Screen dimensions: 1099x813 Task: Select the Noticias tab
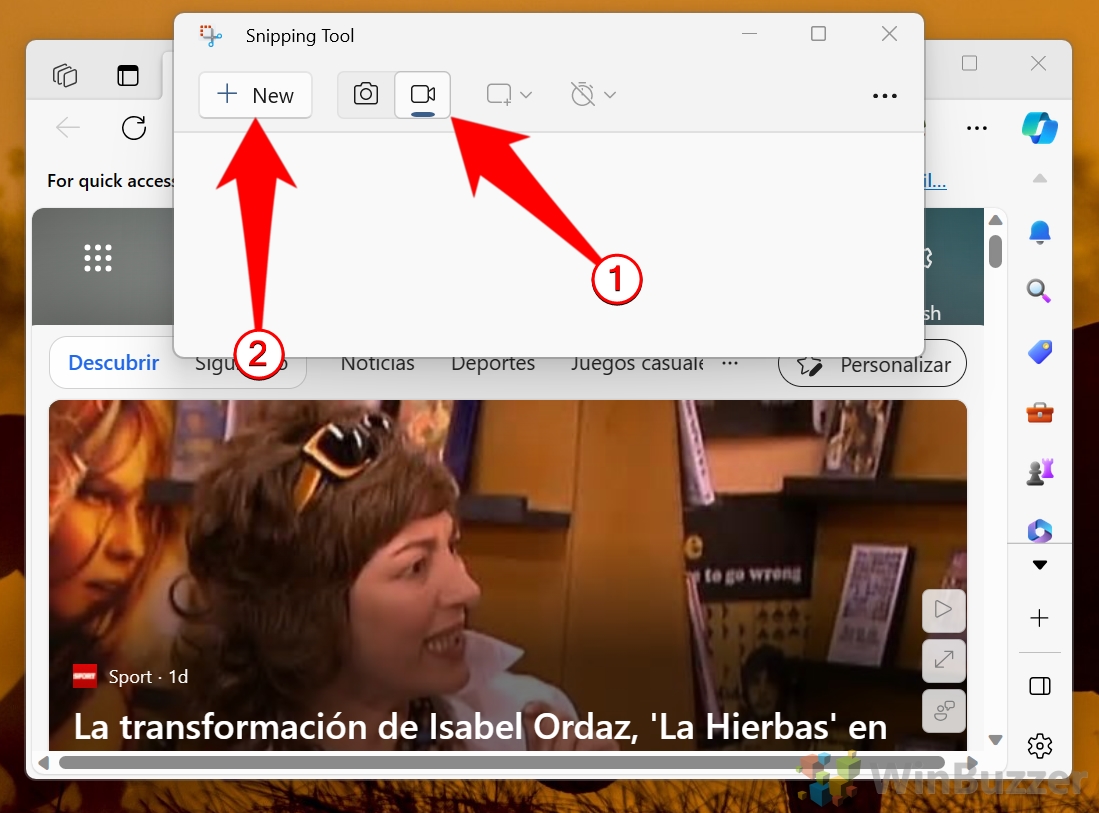(x=378, y=364)
